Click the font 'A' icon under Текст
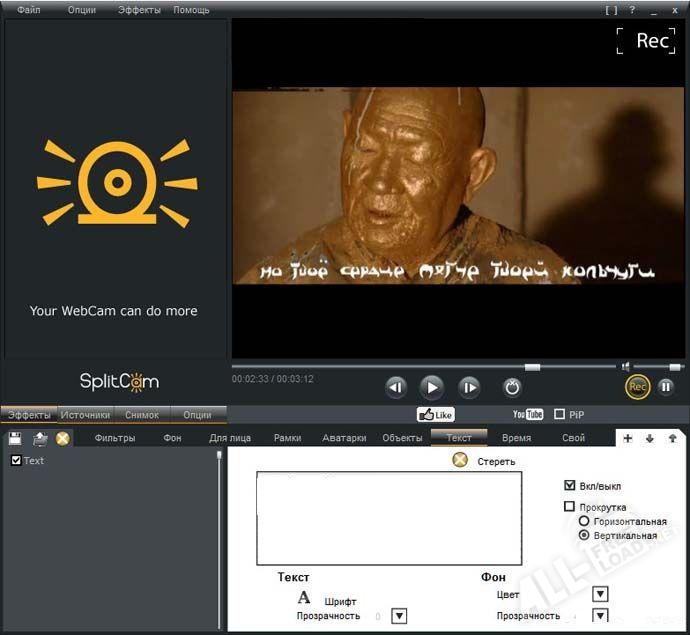This screenshot has height=635, width=690. [x=304, y=597]
